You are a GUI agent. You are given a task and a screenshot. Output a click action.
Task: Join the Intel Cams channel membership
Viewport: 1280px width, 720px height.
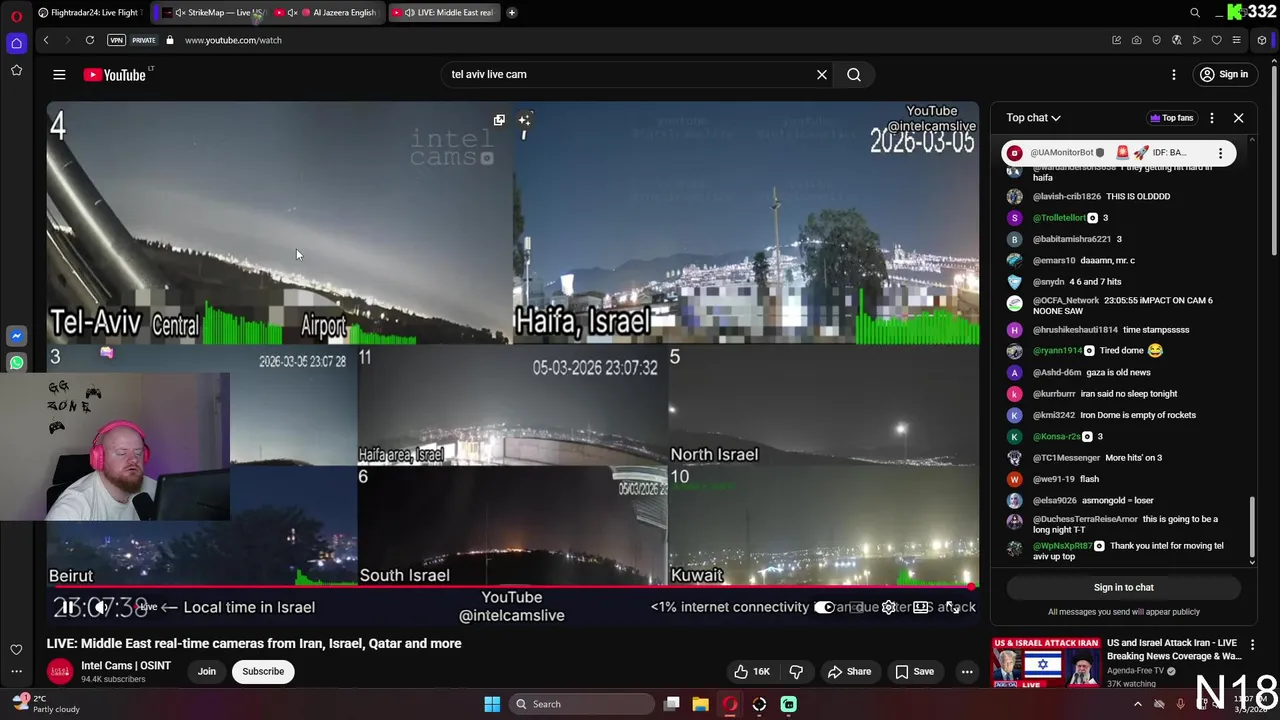pyautogui.click(x=207, y=672)
